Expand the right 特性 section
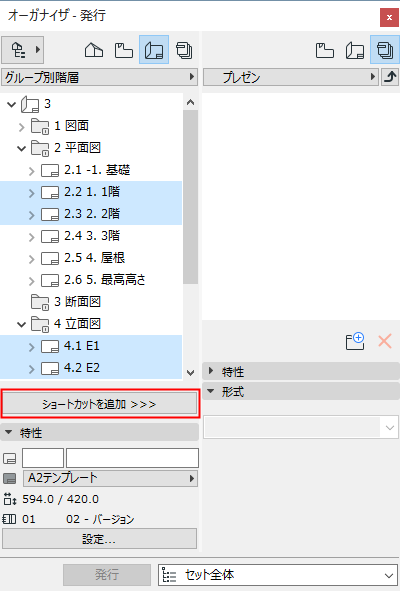Image resolution: width=400 pixels, height=591 pixels. [x=211, y=371]
